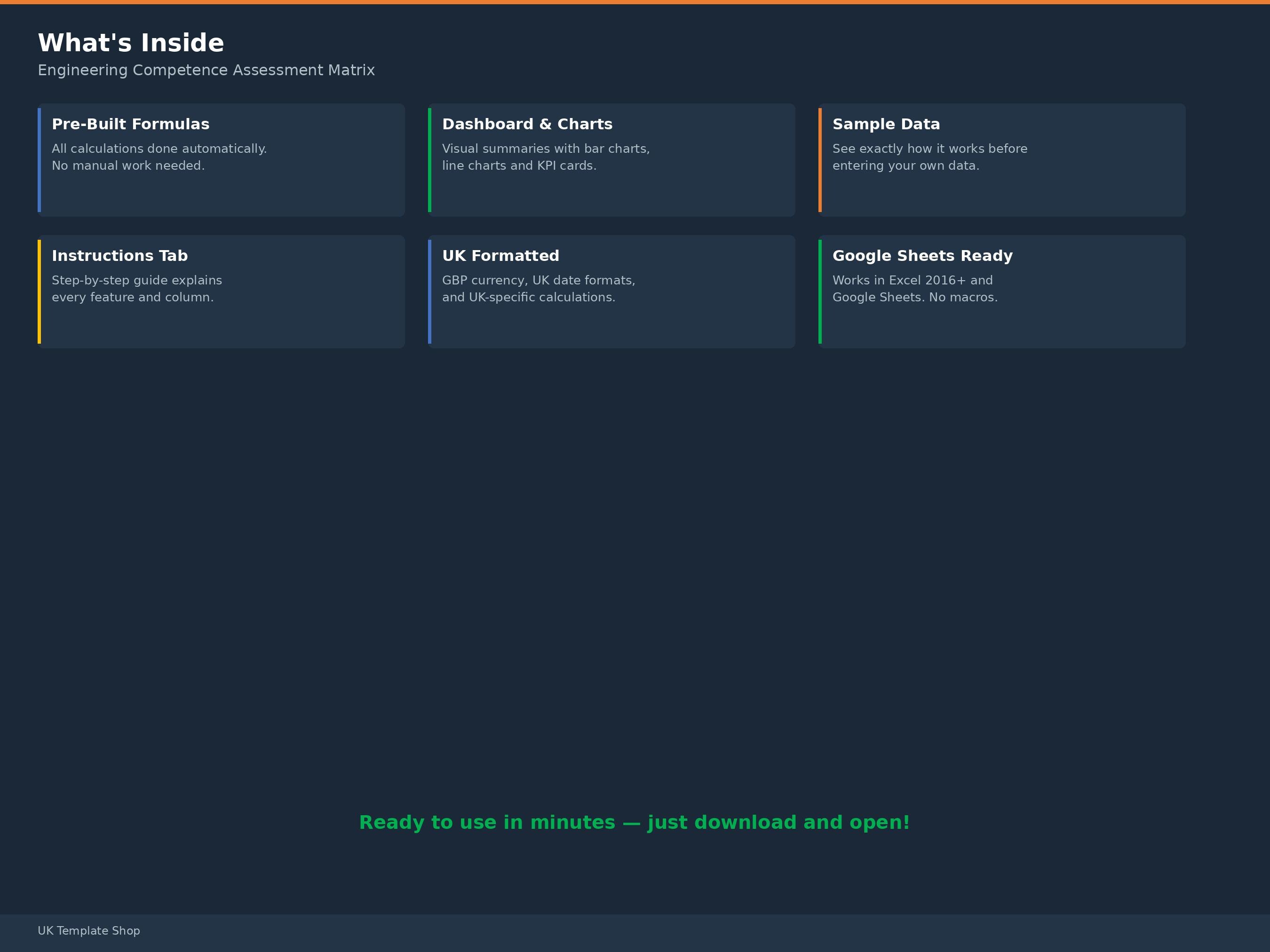
Task: Click the "Dashboard & Charts" card title
Action: click(x=527, y=124)
